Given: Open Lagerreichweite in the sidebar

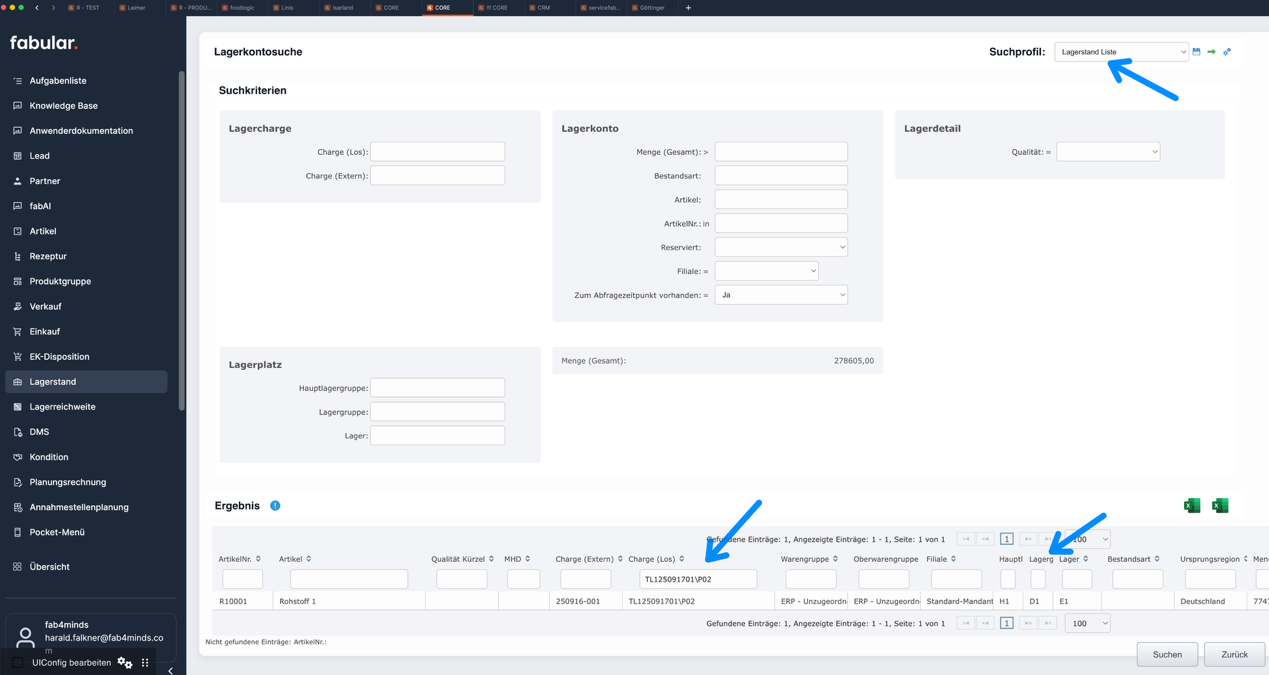Looking at the screenshot, I should tap(62, 407).
